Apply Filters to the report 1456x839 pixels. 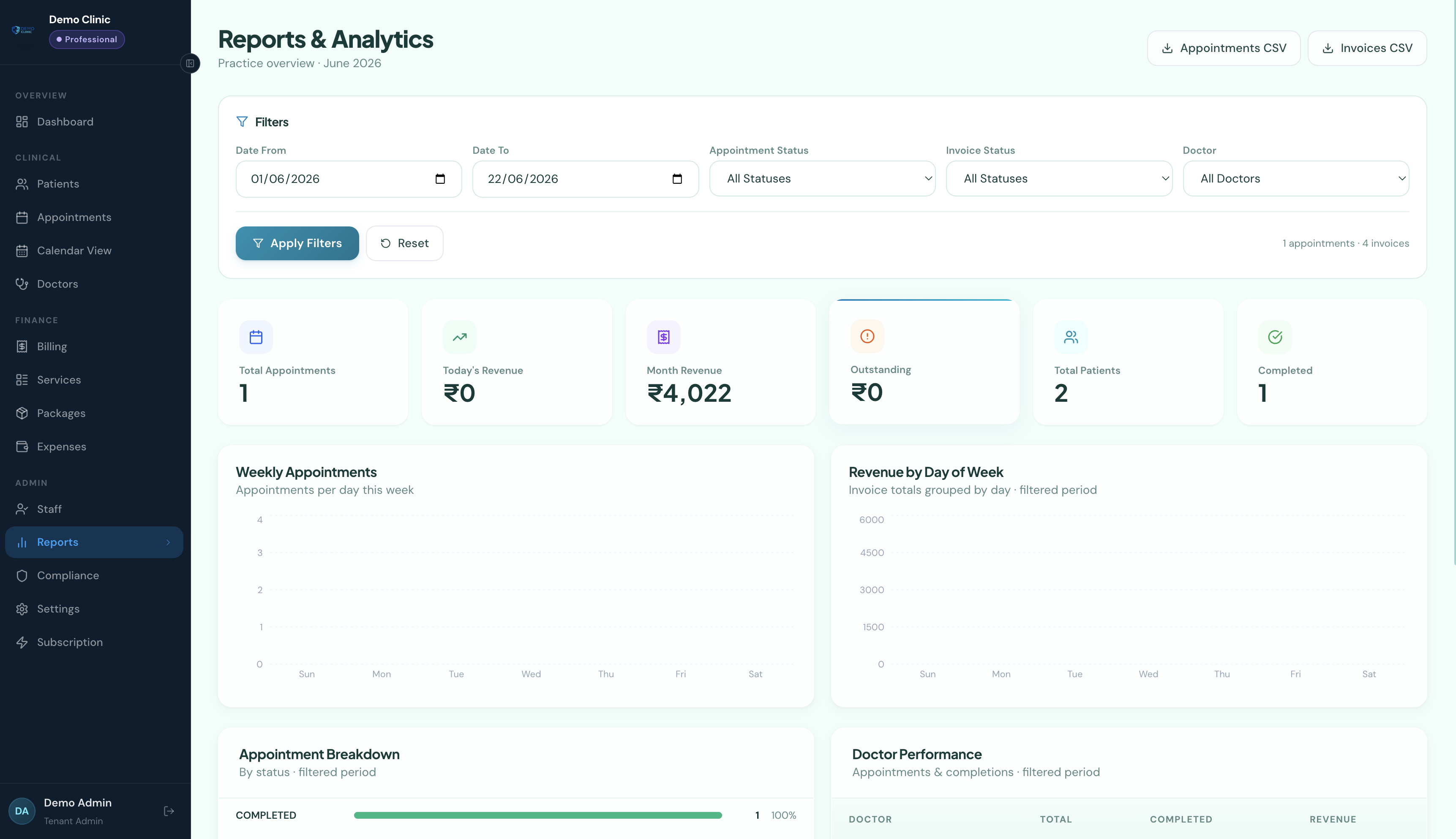tap(297, 243)
